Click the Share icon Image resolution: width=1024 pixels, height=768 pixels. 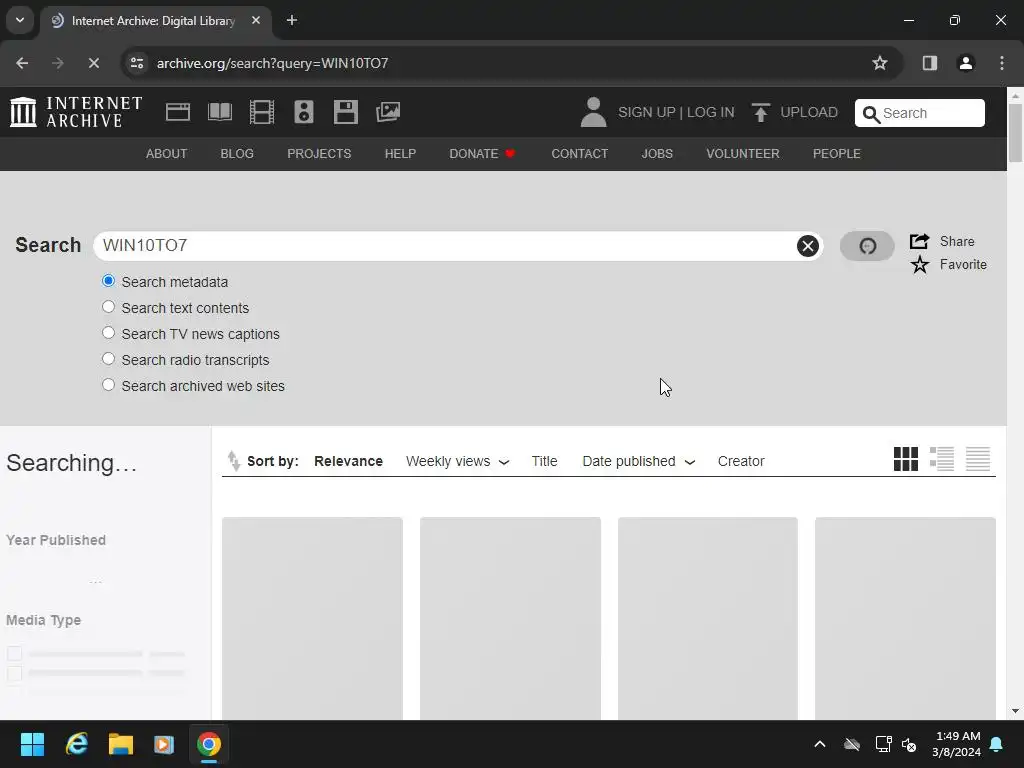919,241
